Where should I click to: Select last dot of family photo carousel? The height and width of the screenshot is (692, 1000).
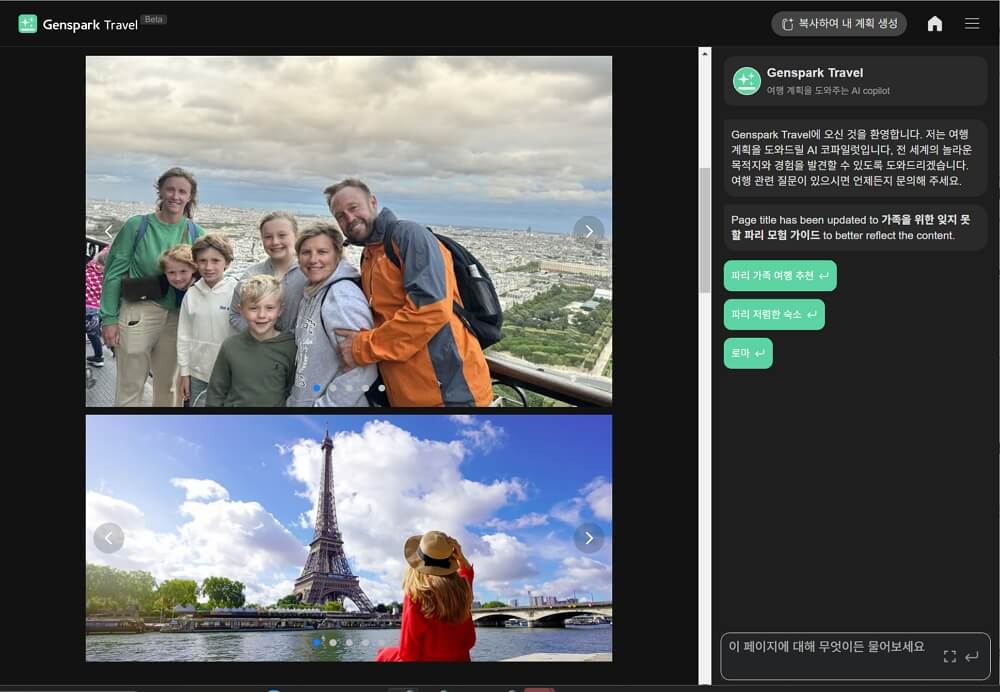pyautogui.click(x=382, y=388)
